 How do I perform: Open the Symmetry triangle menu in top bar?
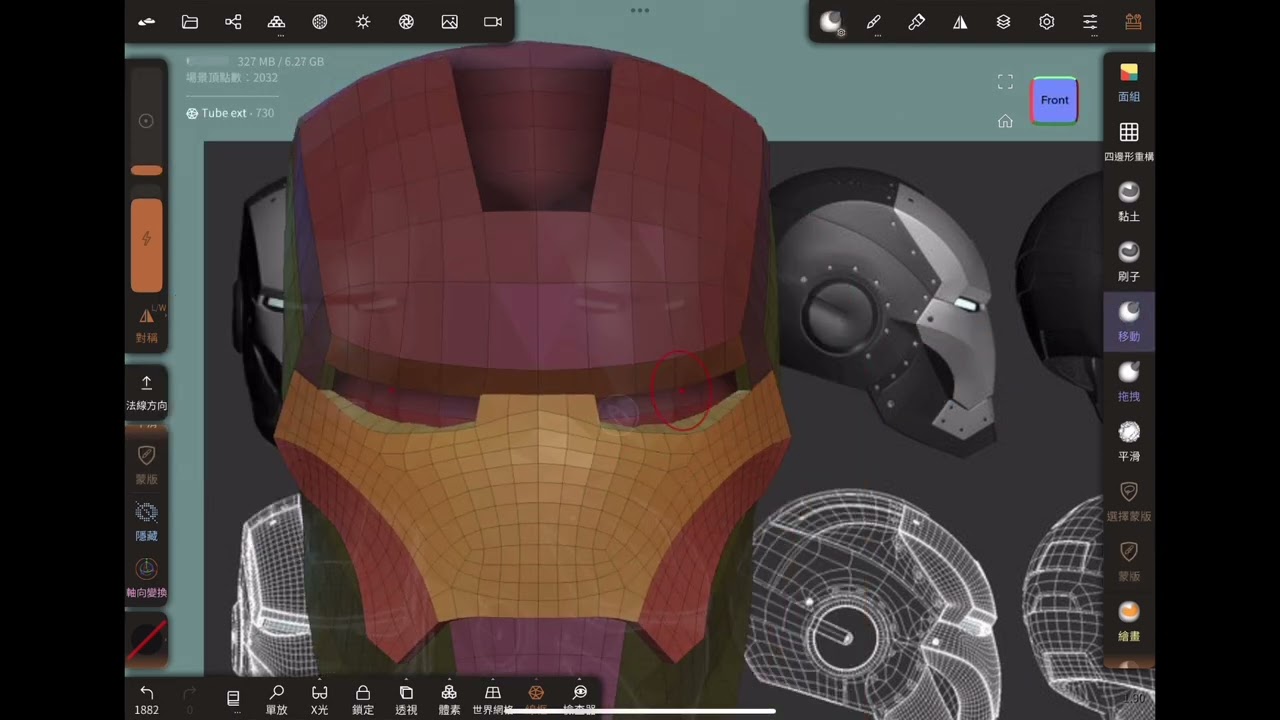(x=960, y=22)
